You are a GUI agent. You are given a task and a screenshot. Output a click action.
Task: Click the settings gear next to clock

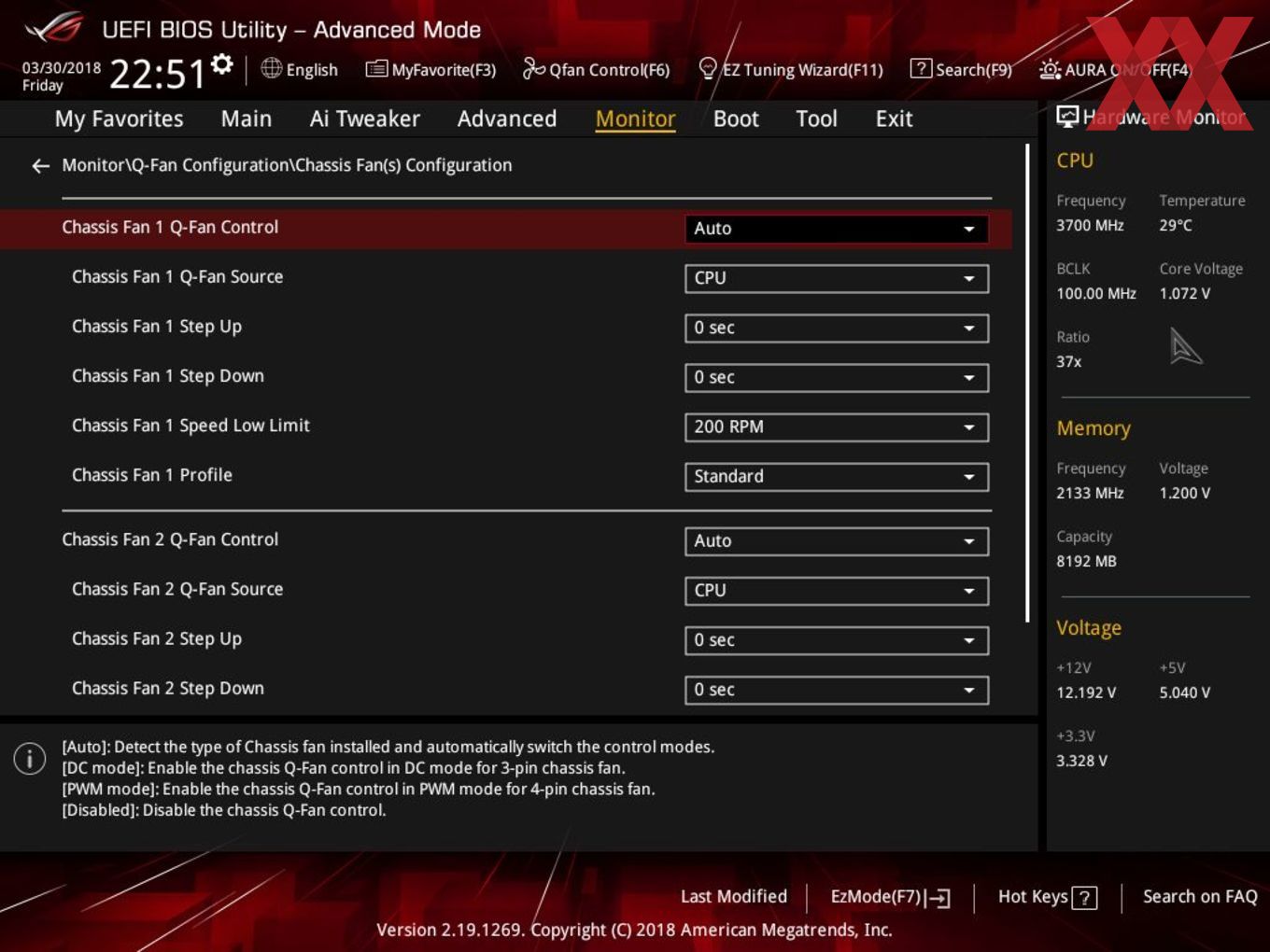(x=221, y=64)
